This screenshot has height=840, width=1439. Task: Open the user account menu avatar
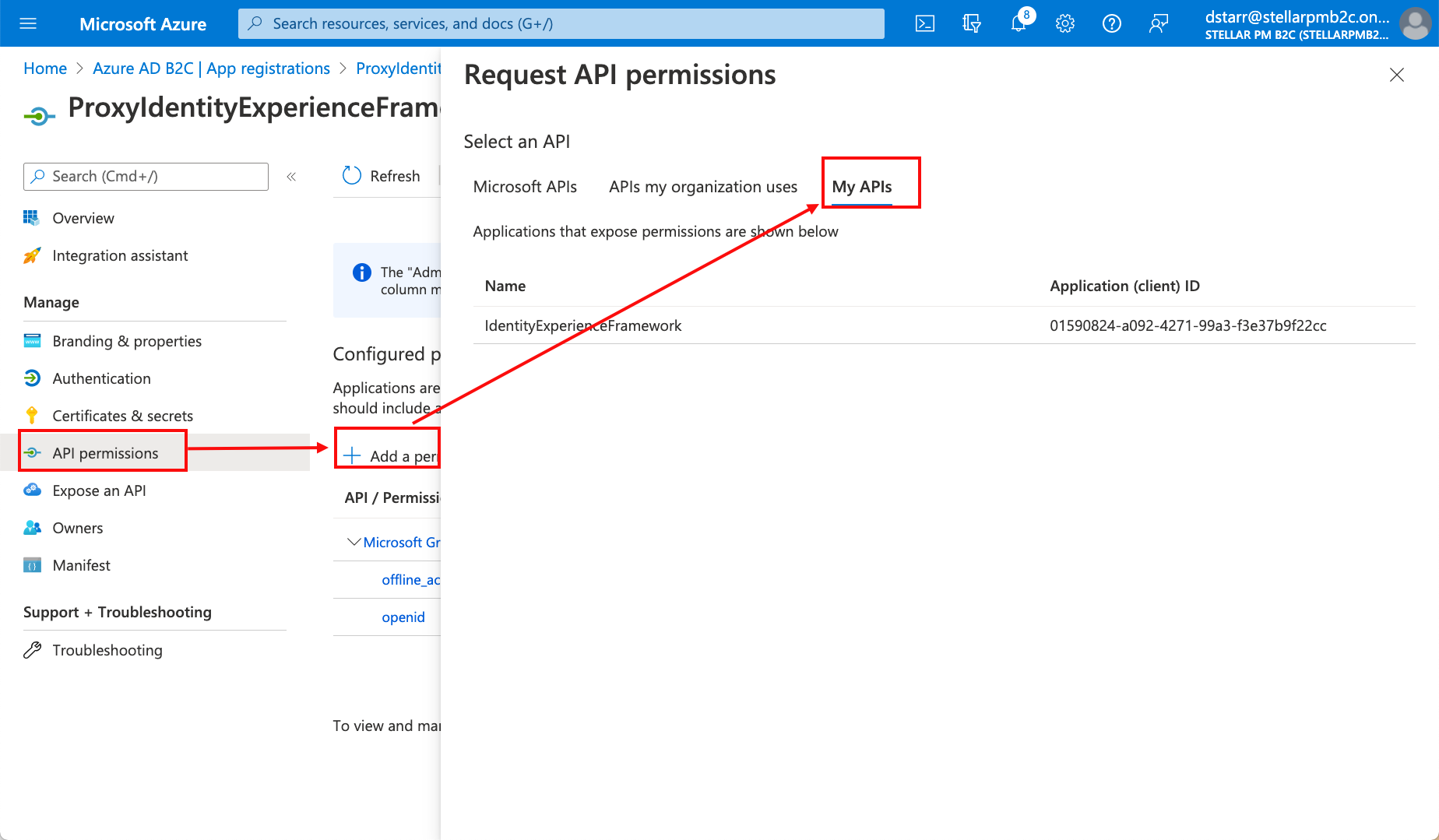(x=1415, y=23)
